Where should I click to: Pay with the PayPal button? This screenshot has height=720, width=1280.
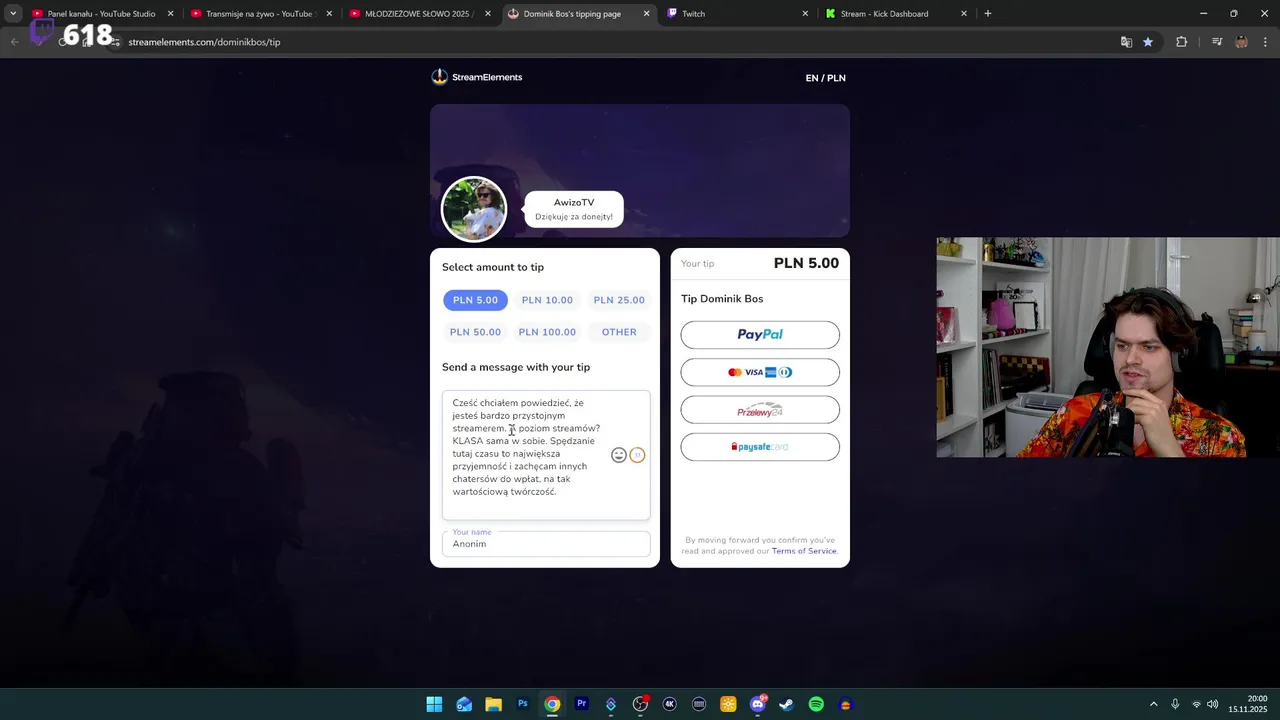click(760, 335)
